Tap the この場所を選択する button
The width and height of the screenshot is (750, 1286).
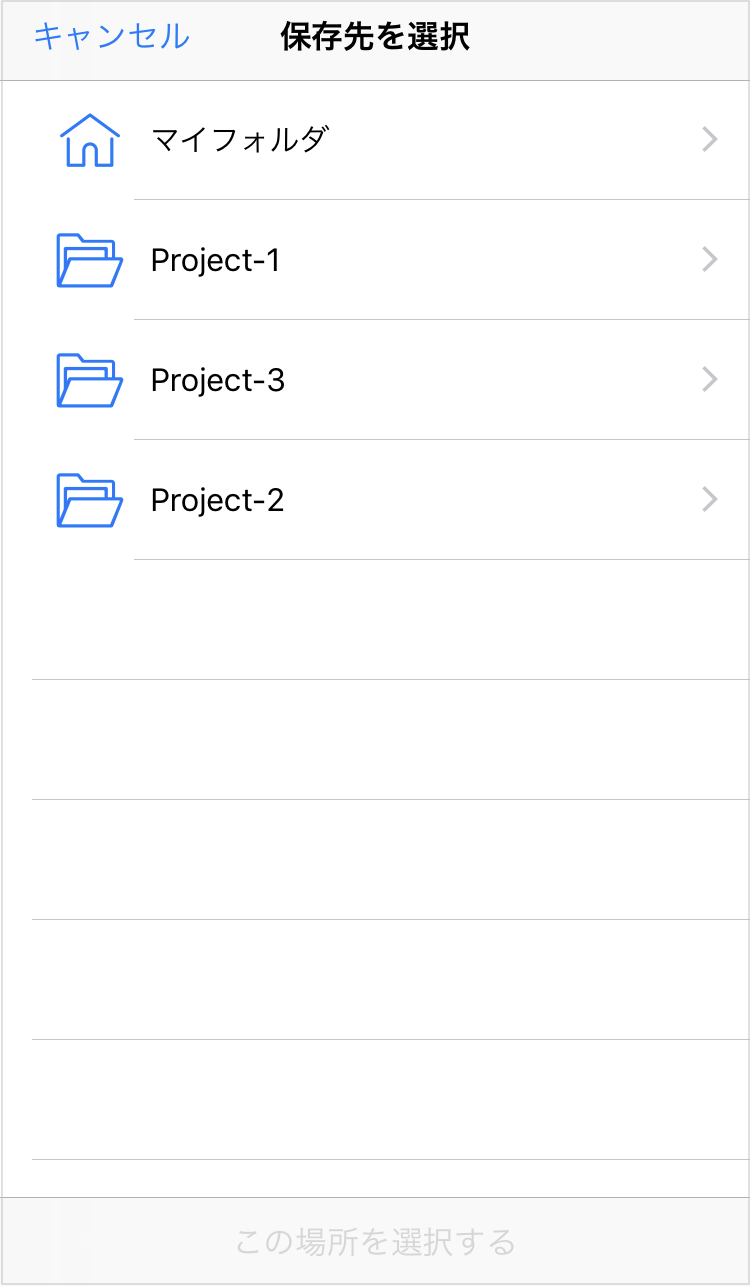click(375, 1242)
